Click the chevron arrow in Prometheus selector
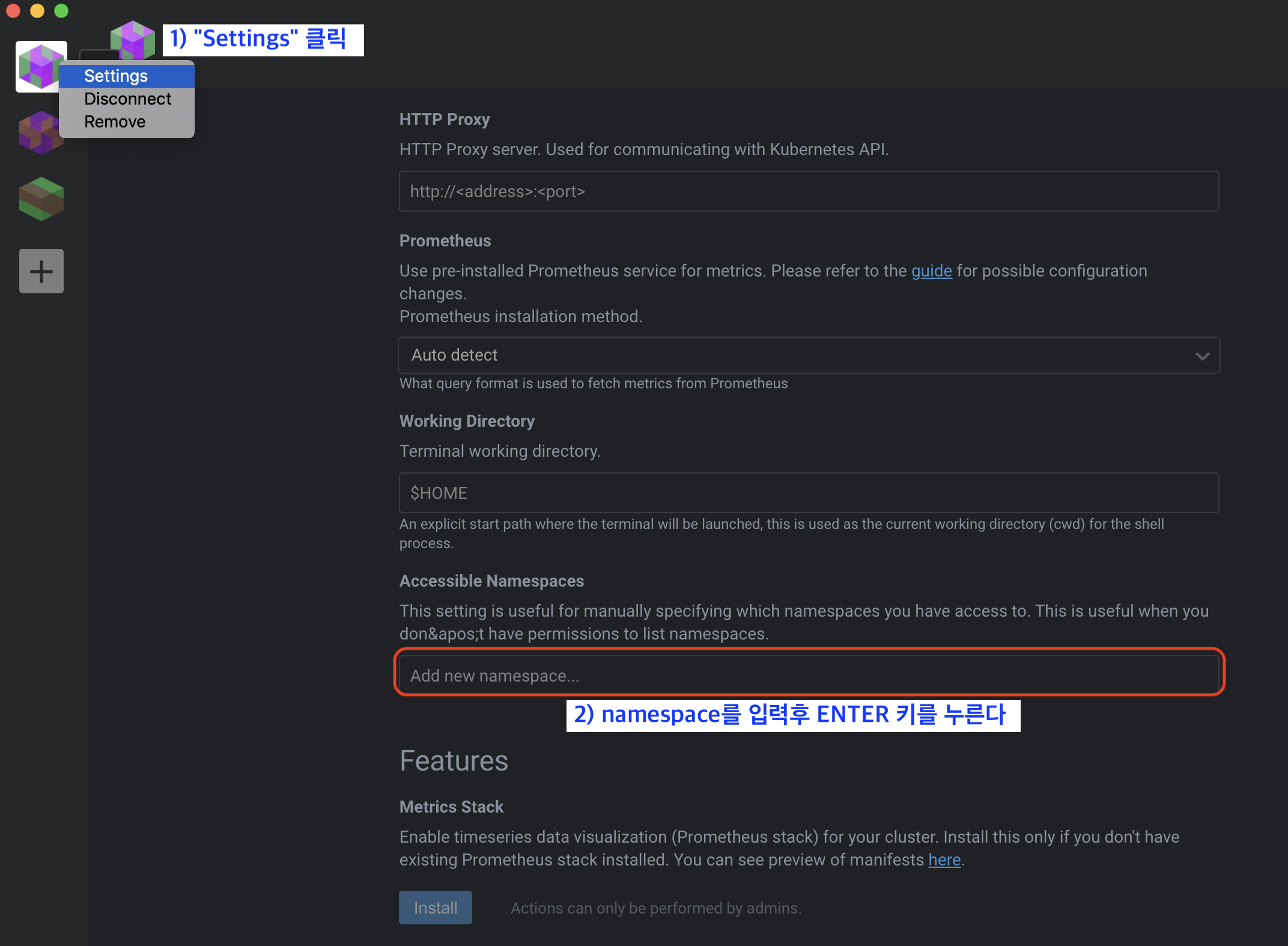Image resolution: width=1288 pixels, height=946 pixels. (x=1202, y=356)
